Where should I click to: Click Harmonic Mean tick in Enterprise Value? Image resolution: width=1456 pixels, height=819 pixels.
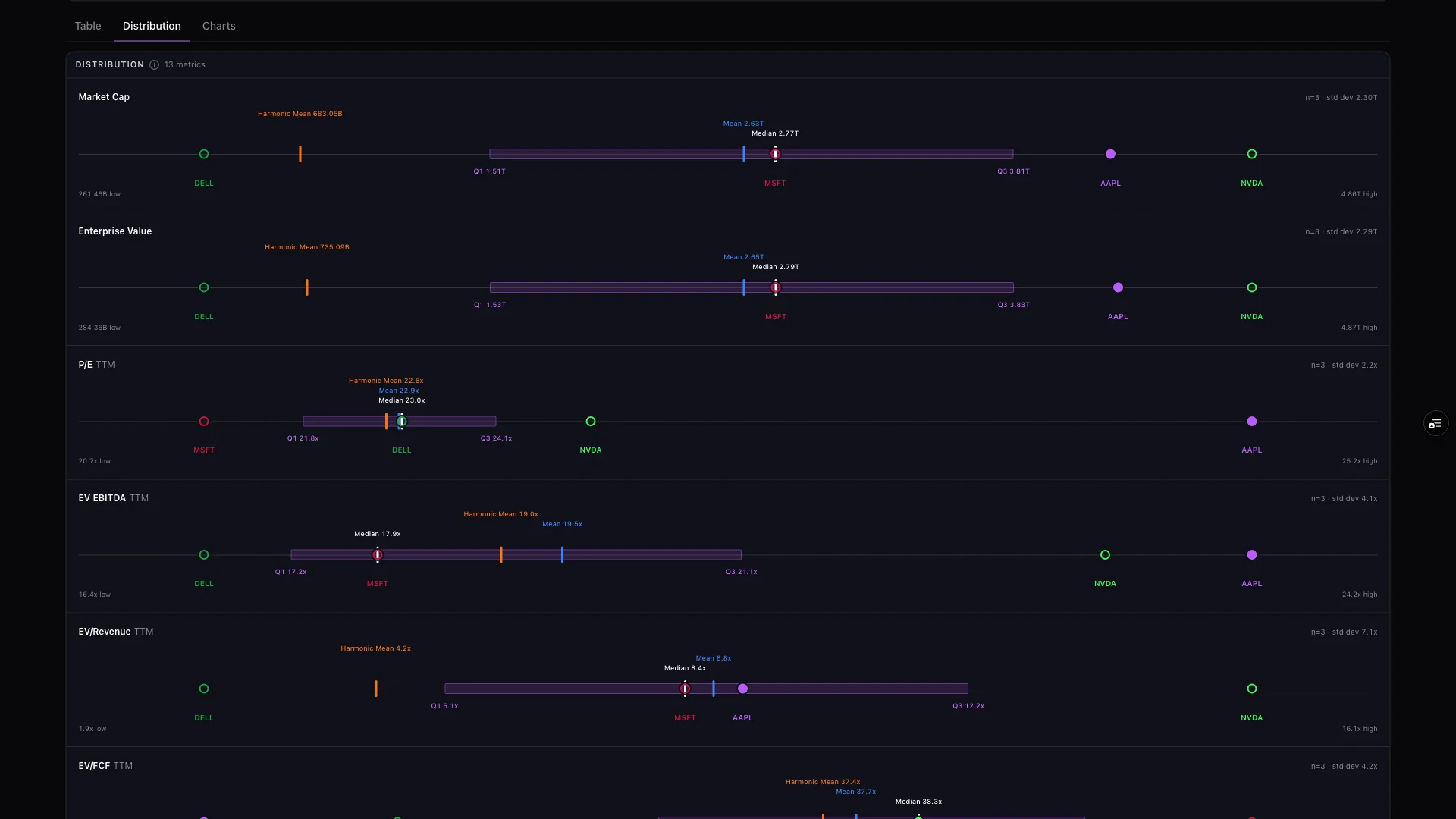coord(307,288)
